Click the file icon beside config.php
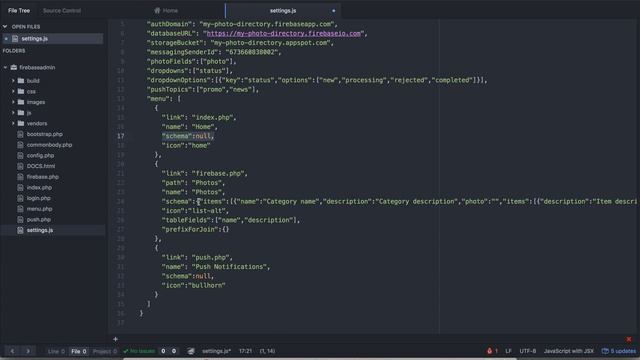This screenshot has height=360, width=640. [x=20, y=155]
